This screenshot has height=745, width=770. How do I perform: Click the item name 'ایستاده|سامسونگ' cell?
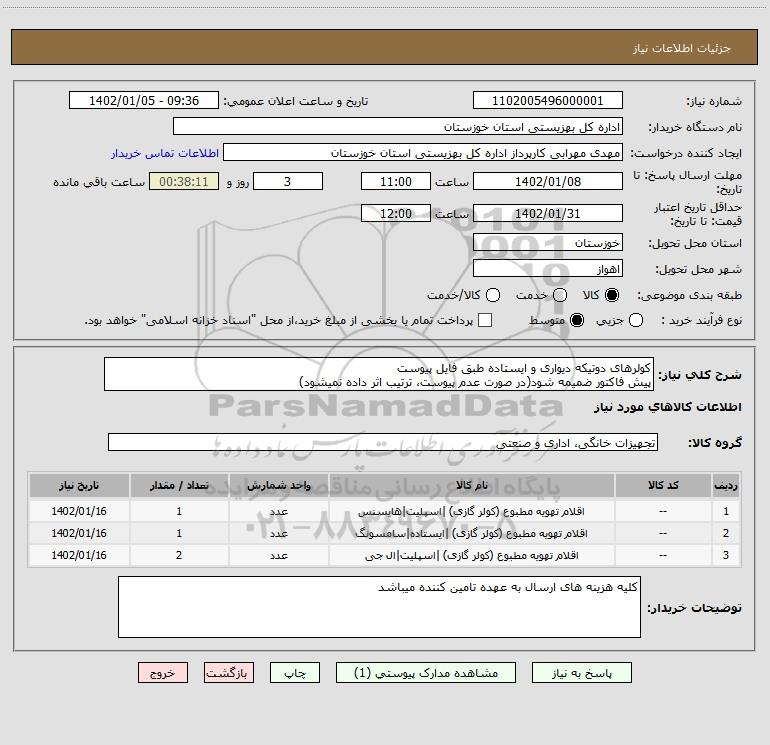point(471,533)
